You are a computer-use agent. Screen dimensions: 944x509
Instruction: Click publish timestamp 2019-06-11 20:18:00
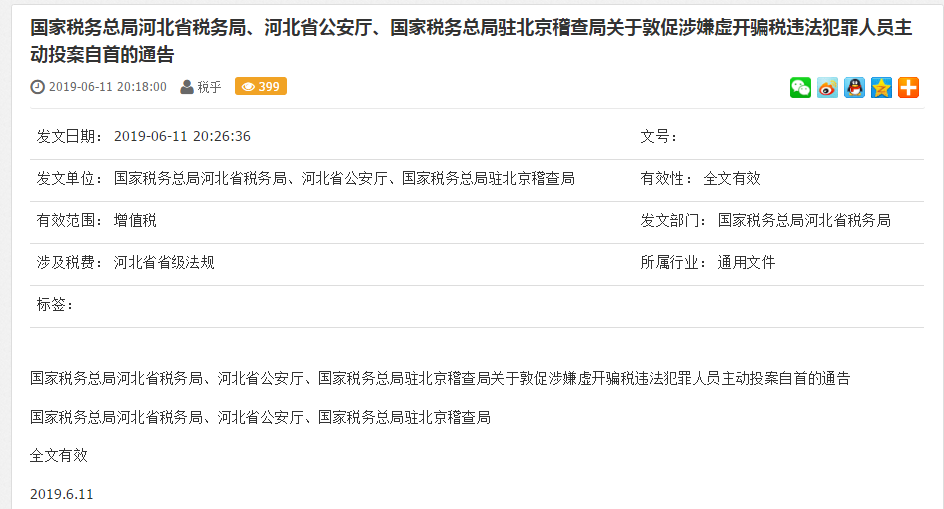tap(108, 87)
